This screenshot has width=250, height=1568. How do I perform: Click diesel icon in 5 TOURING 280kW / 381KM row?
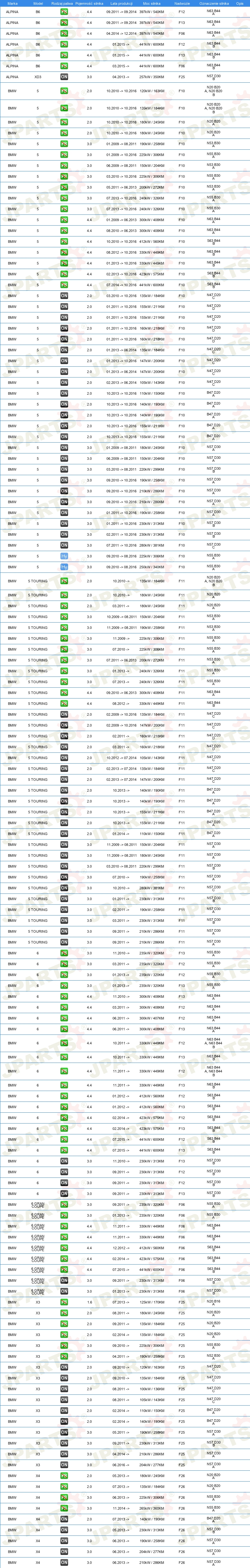tap(64, 888)
